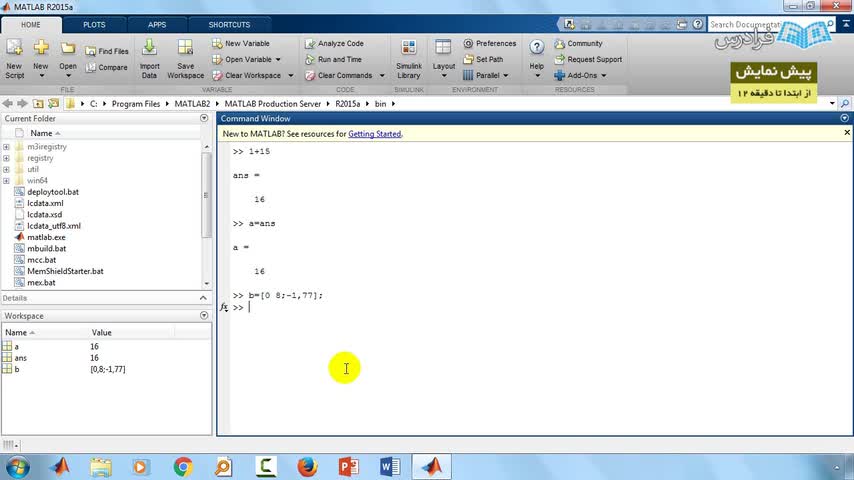854x480 pixels.
Task: Switch to the HOME tab
Action: tap(31, 25)
